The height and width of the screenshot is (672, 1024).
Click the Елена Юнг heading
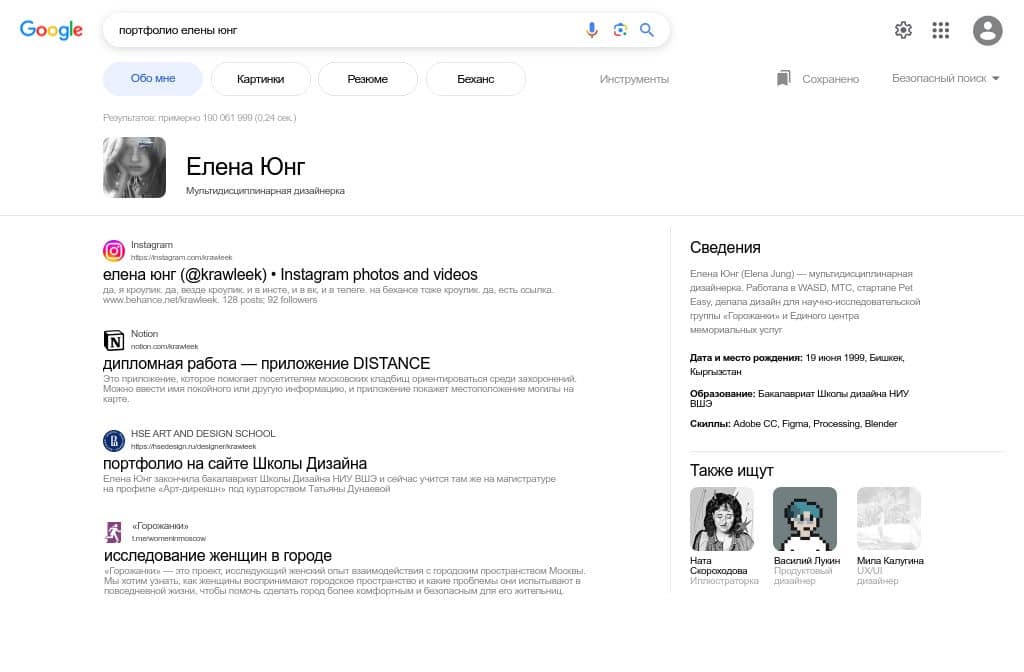246,167
